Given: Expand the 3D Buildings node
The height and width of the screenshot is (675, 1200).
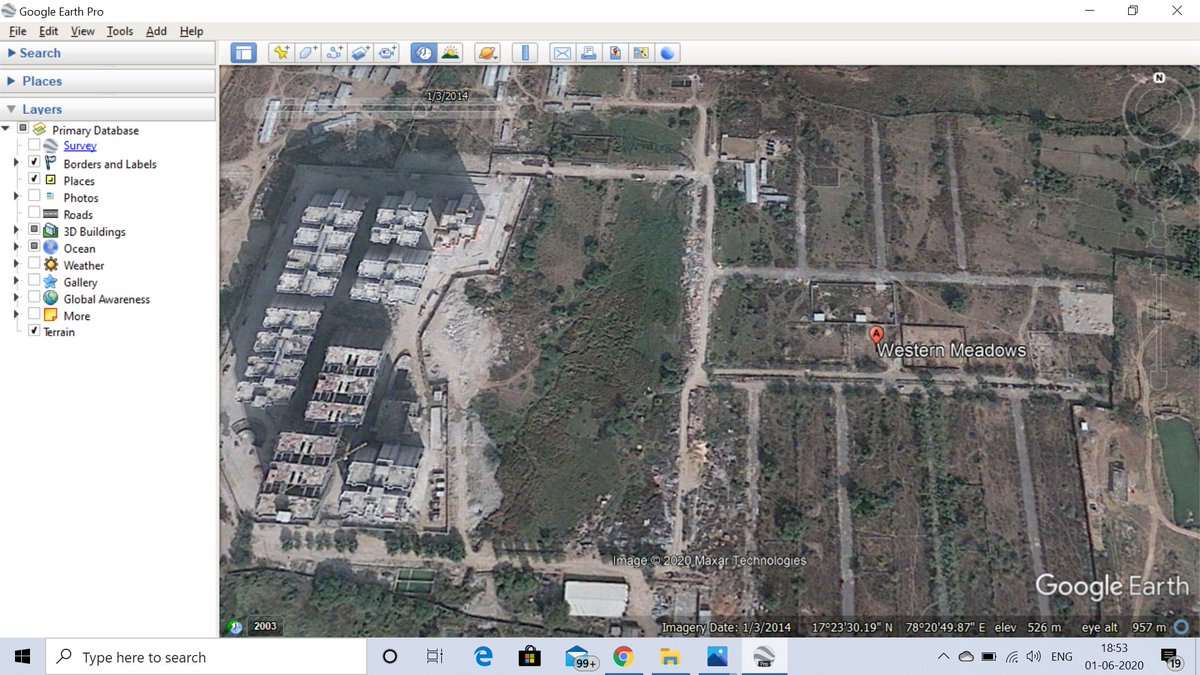Looking at the screenshot, I should point(15,231).
